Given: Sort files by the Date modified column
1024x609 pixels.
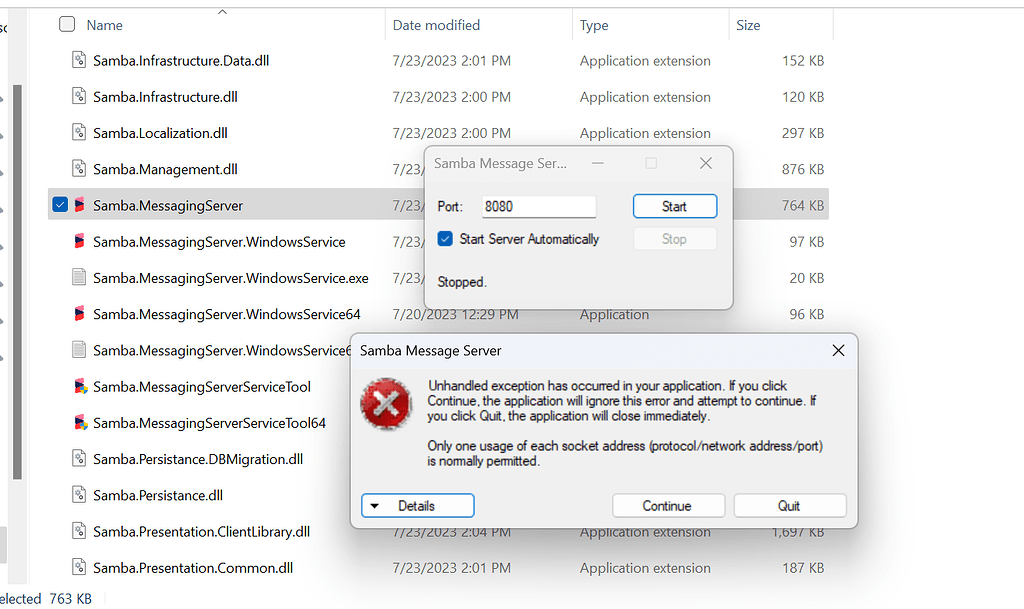Looking at the screenshot, I should [x=436, y=24].
